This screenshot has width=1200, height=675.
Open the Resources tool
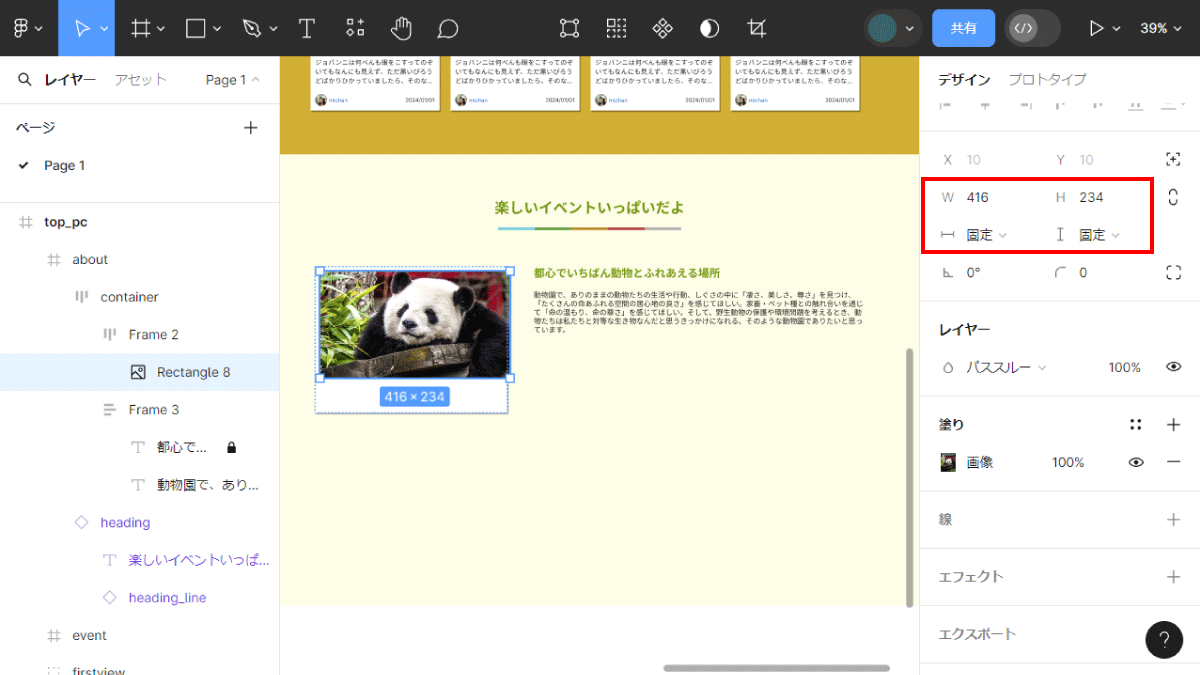tap(355, 28)
